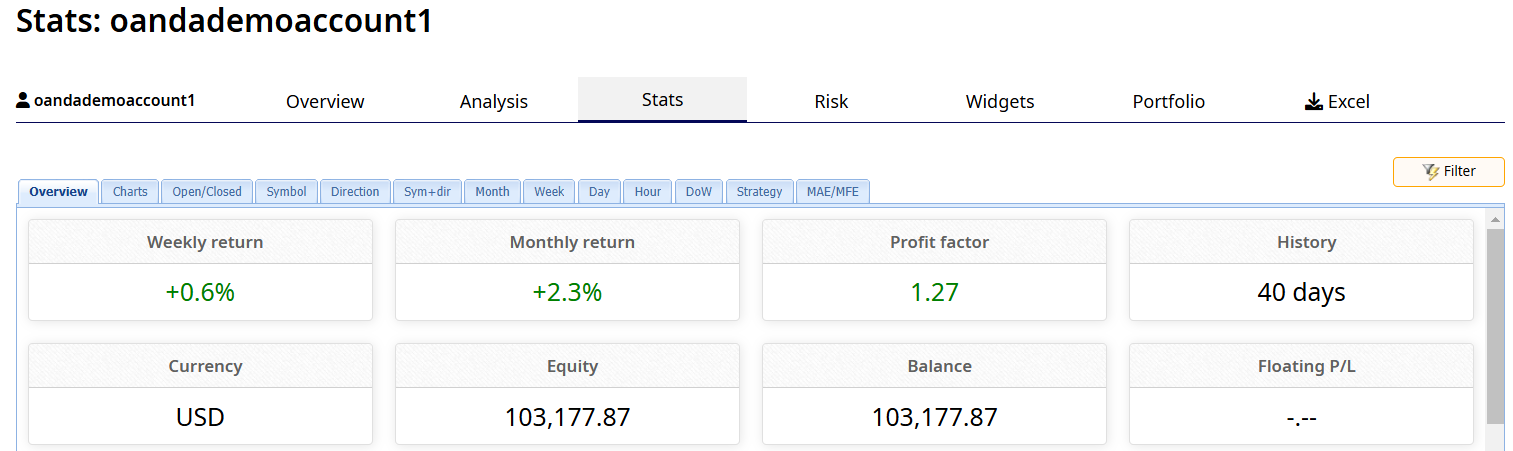Select the Charts sub-tab
1513x451 pixels.
coord(130,192)
